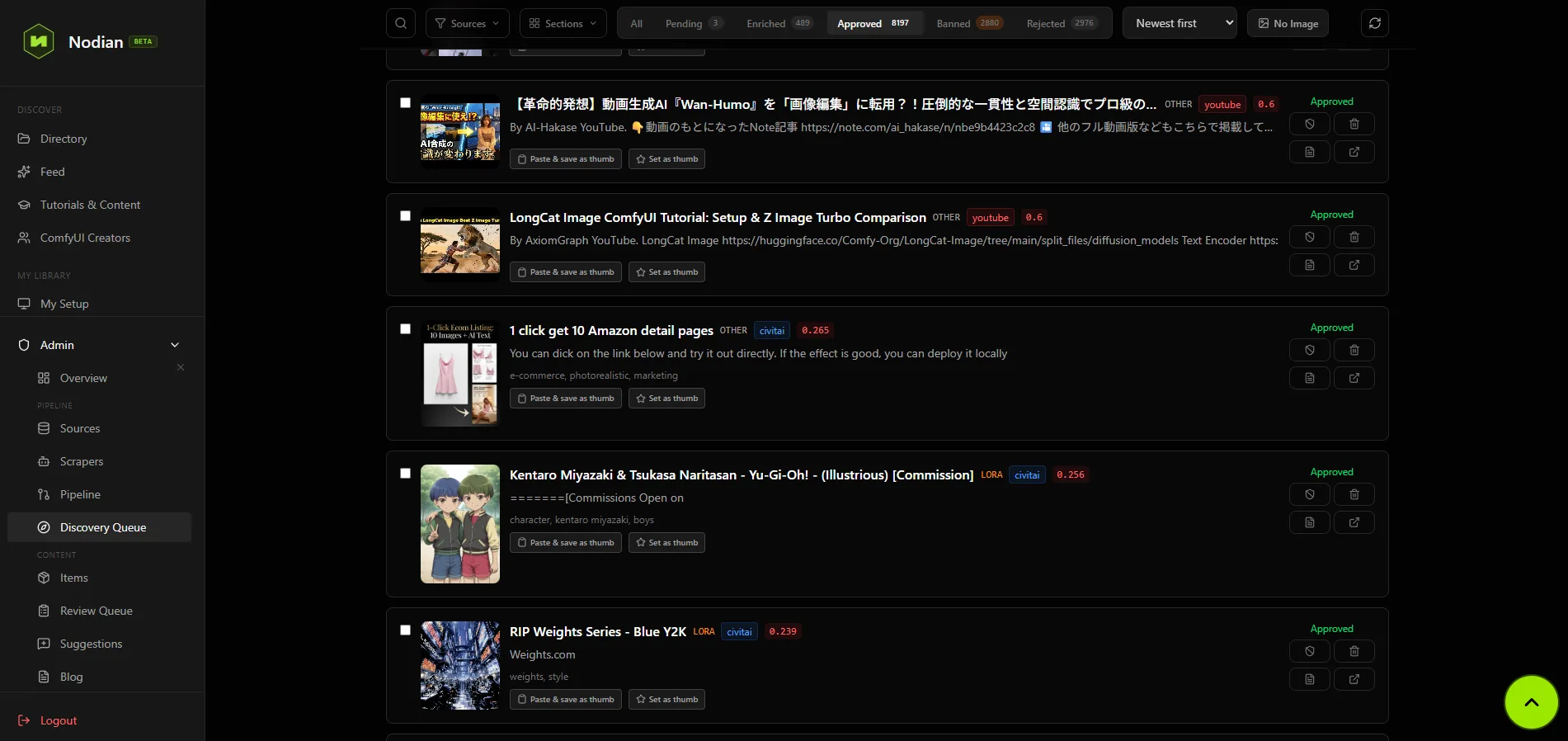The width and height of the screenshot is (1568, 741).
Task: Collapse the Admin section chevron
Action: point(175,345)
